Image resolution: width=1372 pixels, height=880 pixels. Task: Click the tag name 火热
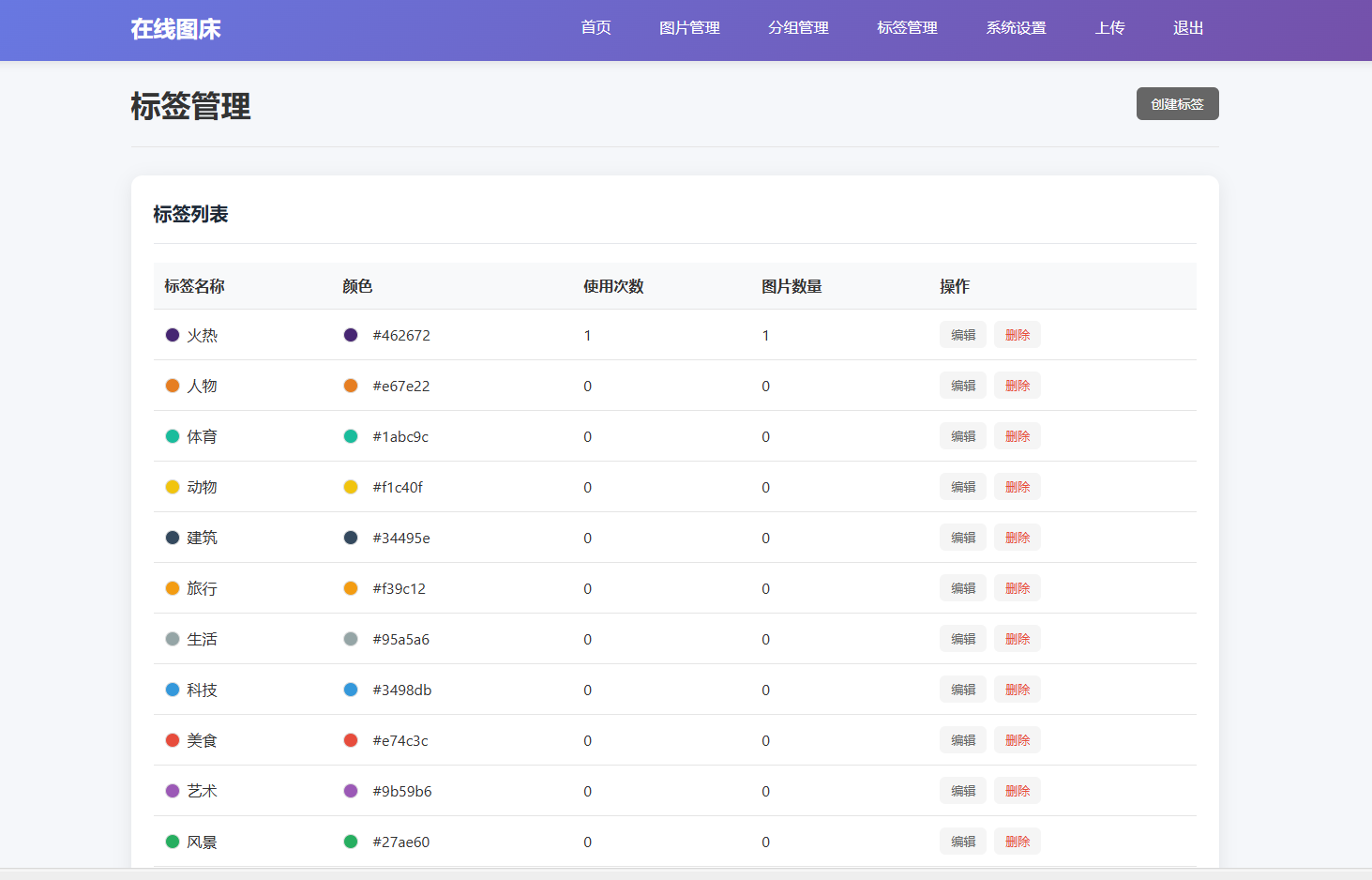(202, 335)
